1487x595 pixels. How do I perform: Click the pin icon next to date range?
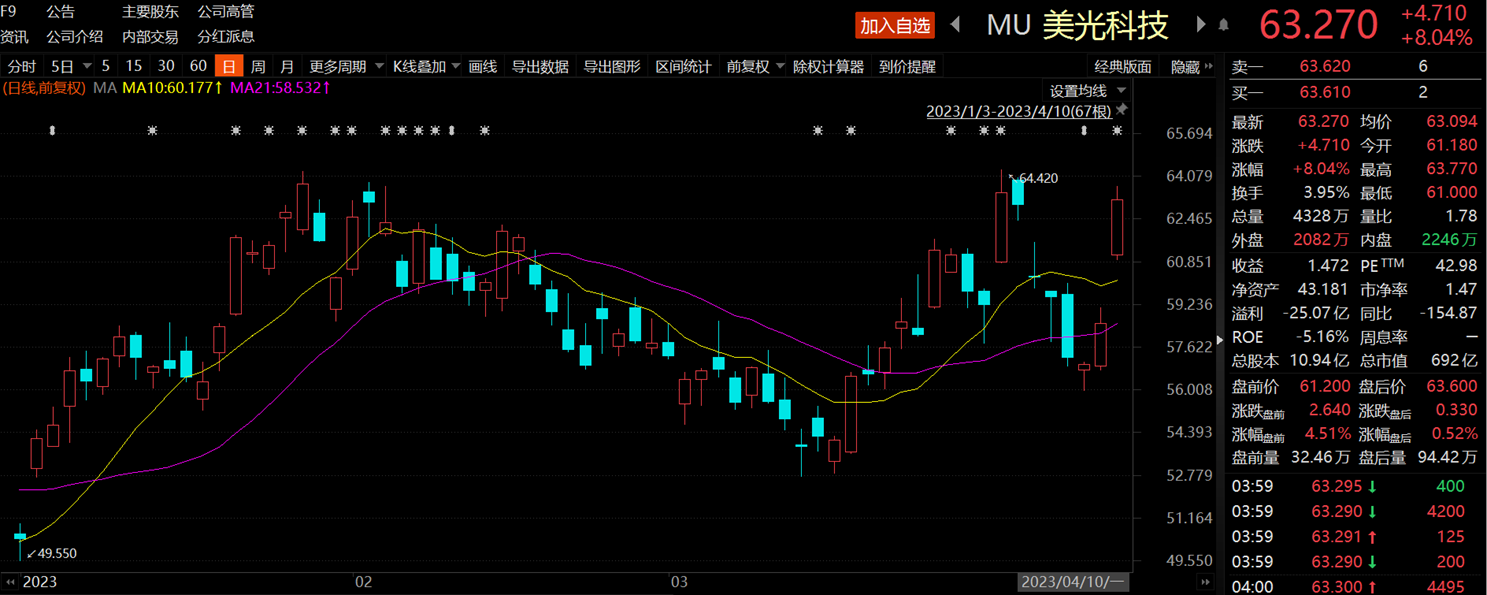[1121, 111]
